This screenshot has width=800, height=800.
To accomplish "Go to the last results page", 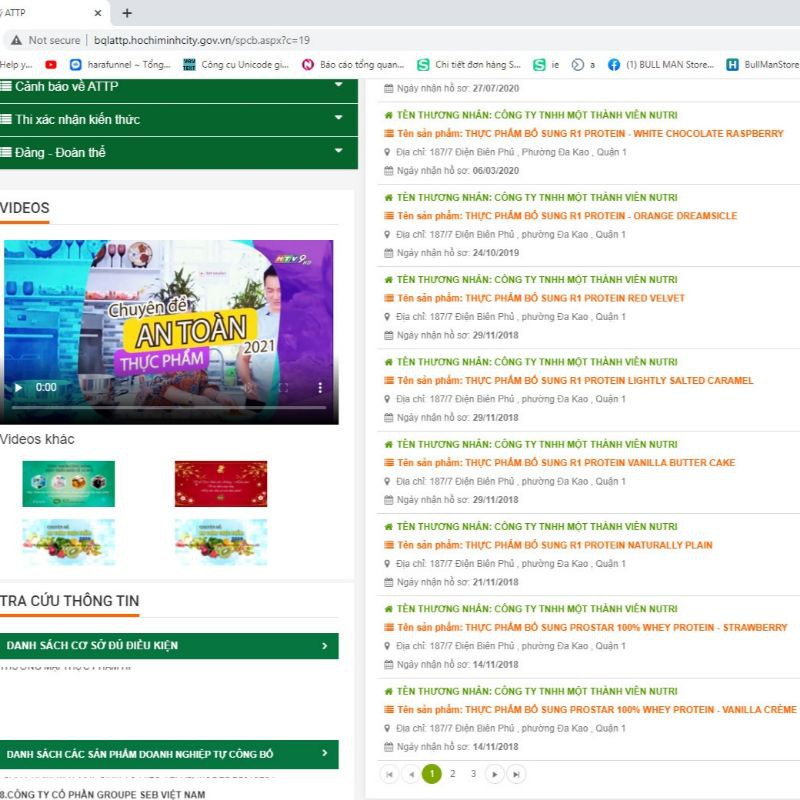I will click(x=516, y=774).
